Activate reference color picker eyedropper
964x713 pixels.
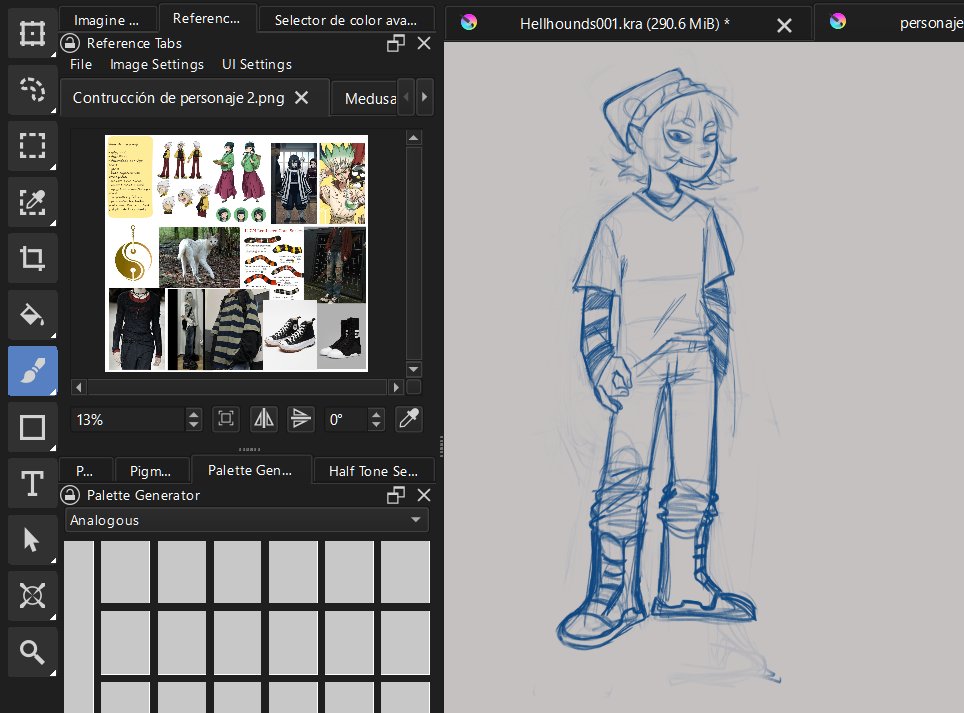pos(409,419)
